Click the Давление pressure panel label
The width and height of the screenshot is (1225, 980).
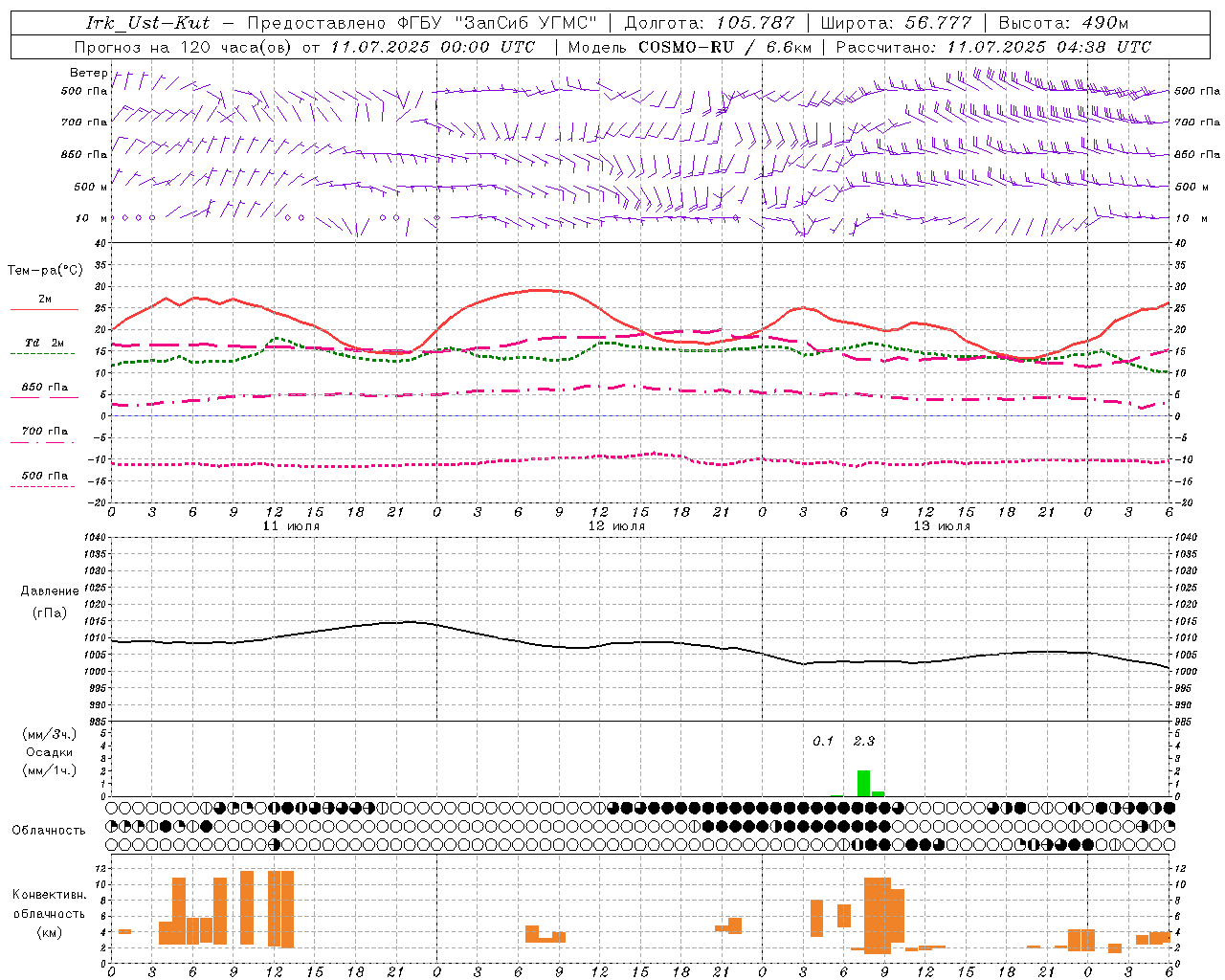(x=50, y=591)
